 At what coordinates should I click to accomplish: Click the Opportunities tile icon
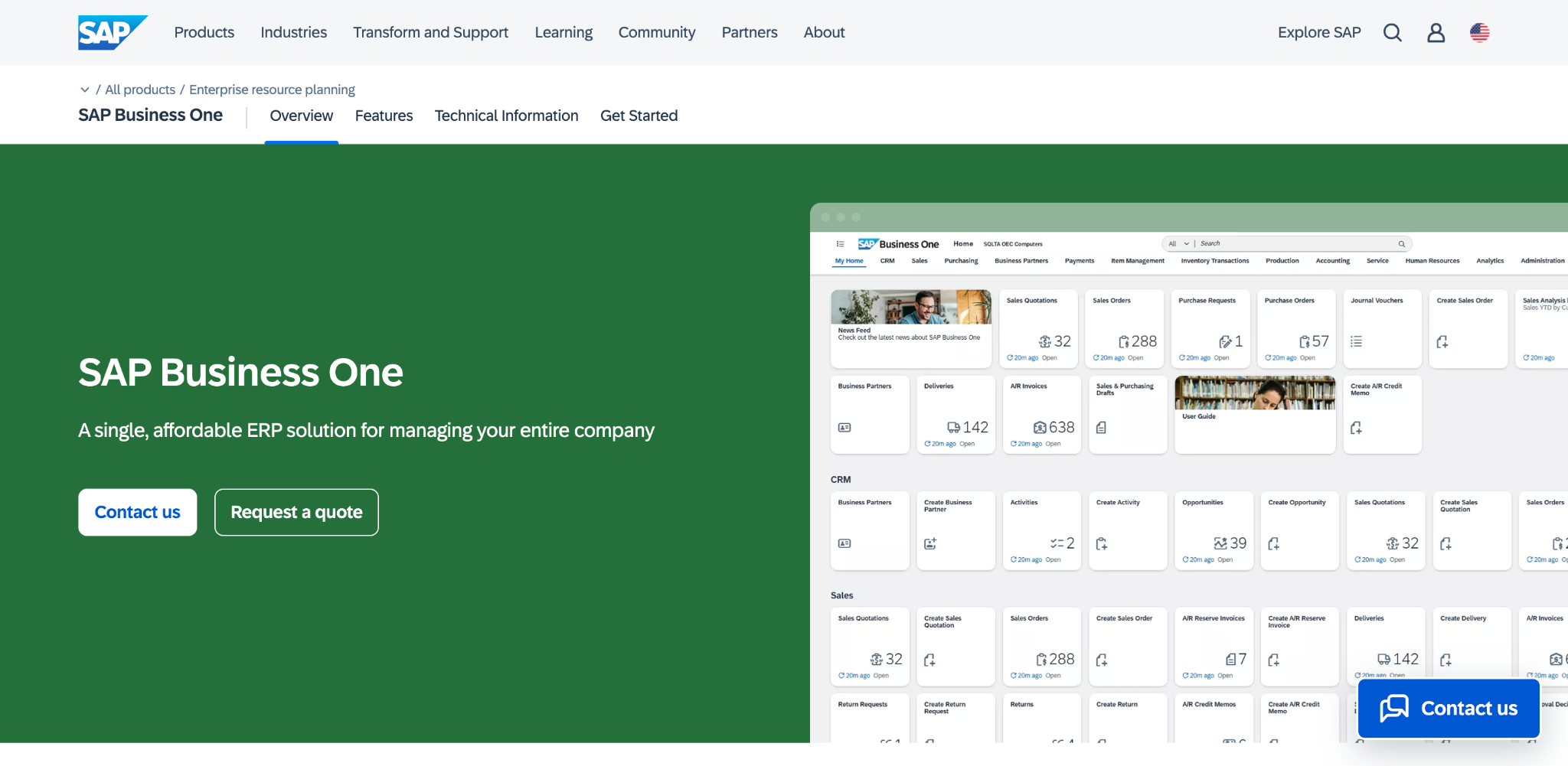(x=1220, y=543)
